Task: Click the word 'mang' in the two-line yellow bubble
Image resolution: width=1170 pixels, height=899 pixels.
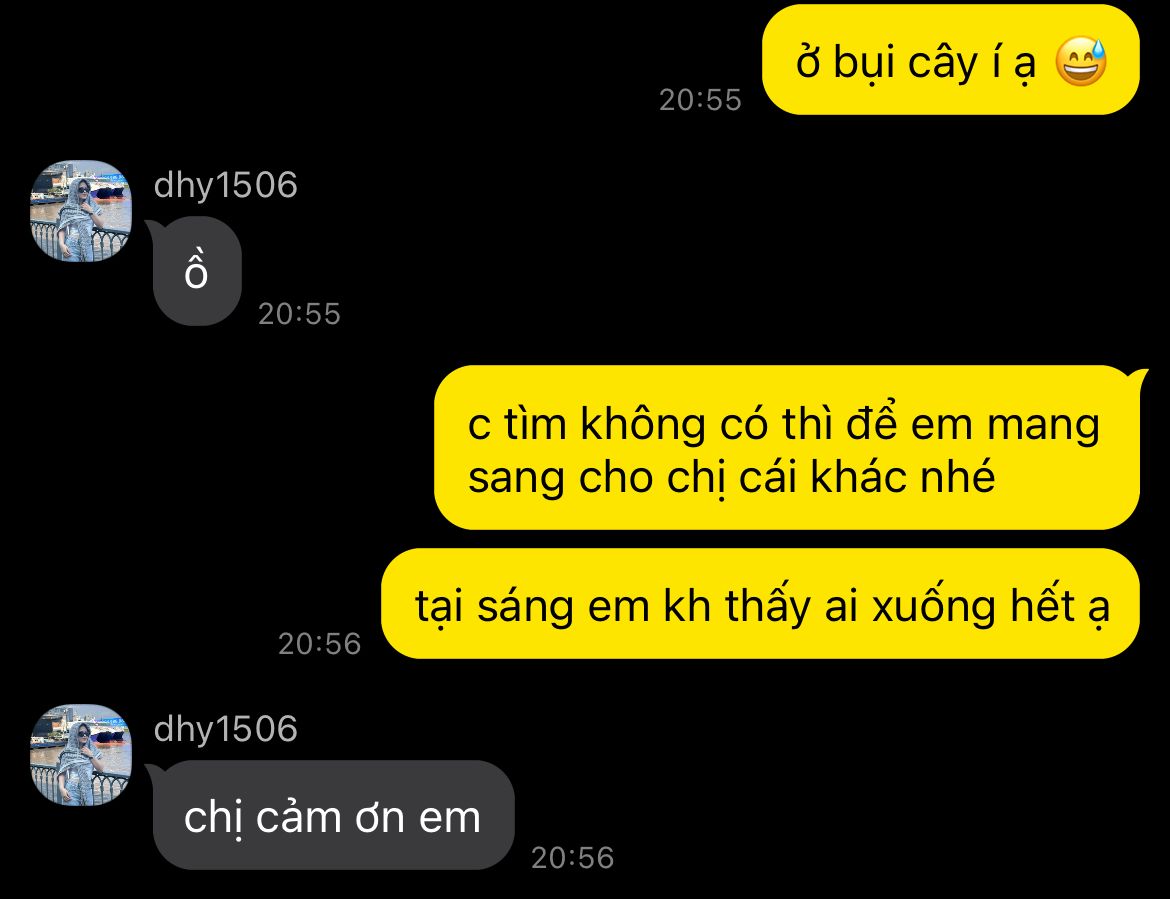Action: tap(1043, 427)
